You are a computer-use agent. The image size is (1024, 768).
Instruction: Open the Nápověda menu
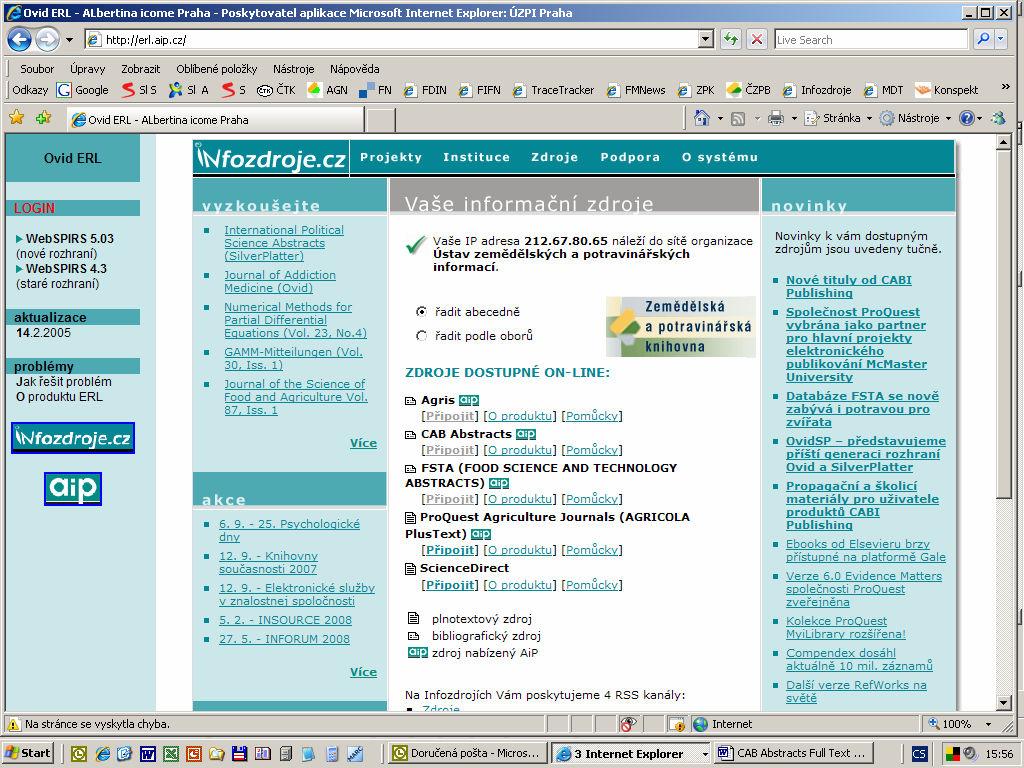coord(355,69)
